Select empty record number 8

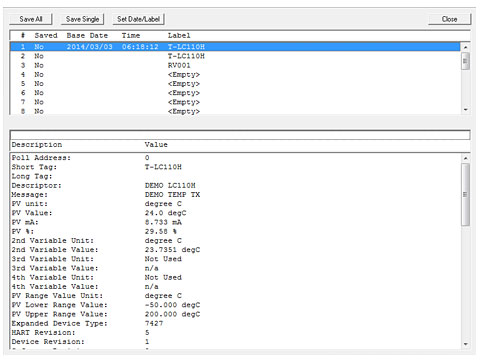[235, 111]
